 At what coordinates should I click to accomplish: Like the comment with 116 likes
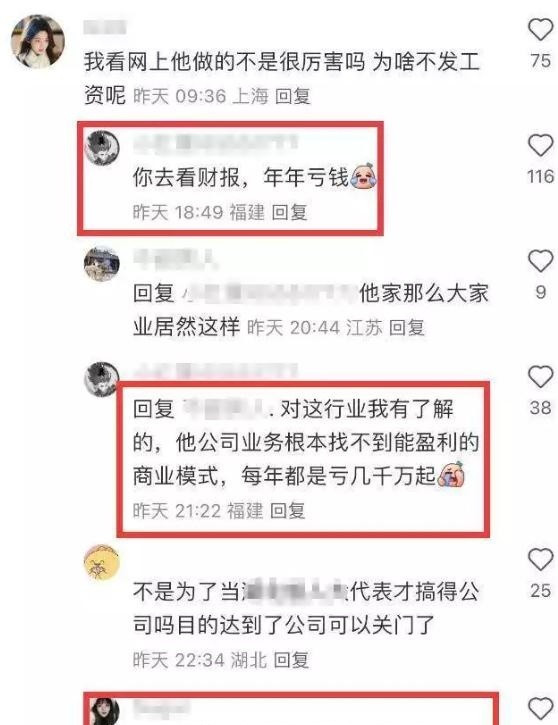[540, 146]
